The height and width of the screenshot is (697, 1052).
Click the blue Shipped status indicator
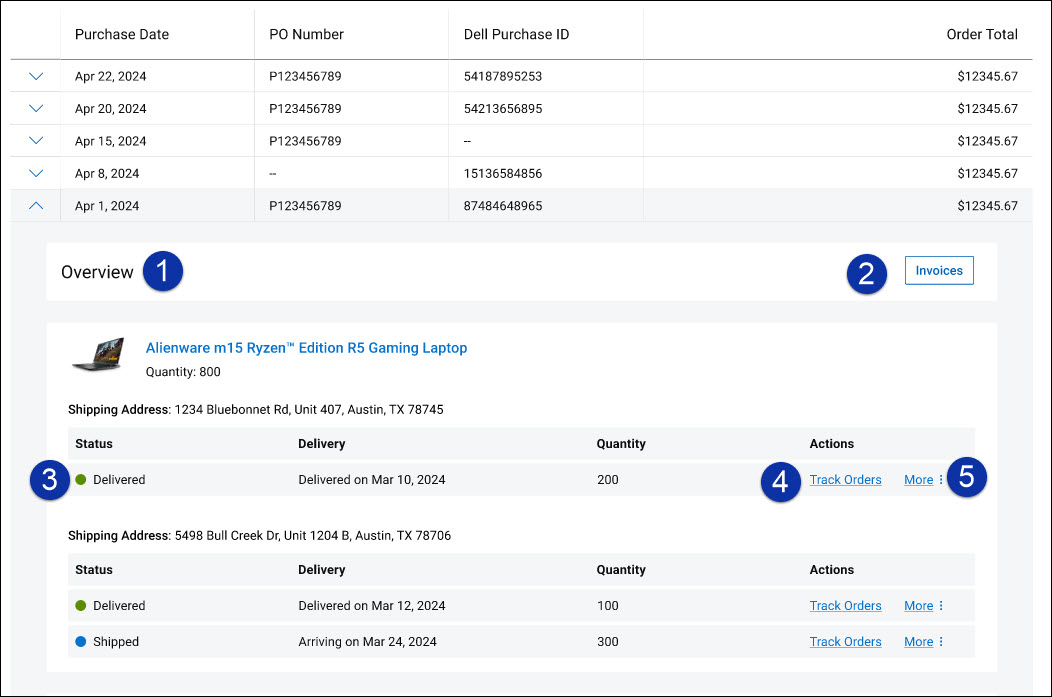(x=81, y=641)
